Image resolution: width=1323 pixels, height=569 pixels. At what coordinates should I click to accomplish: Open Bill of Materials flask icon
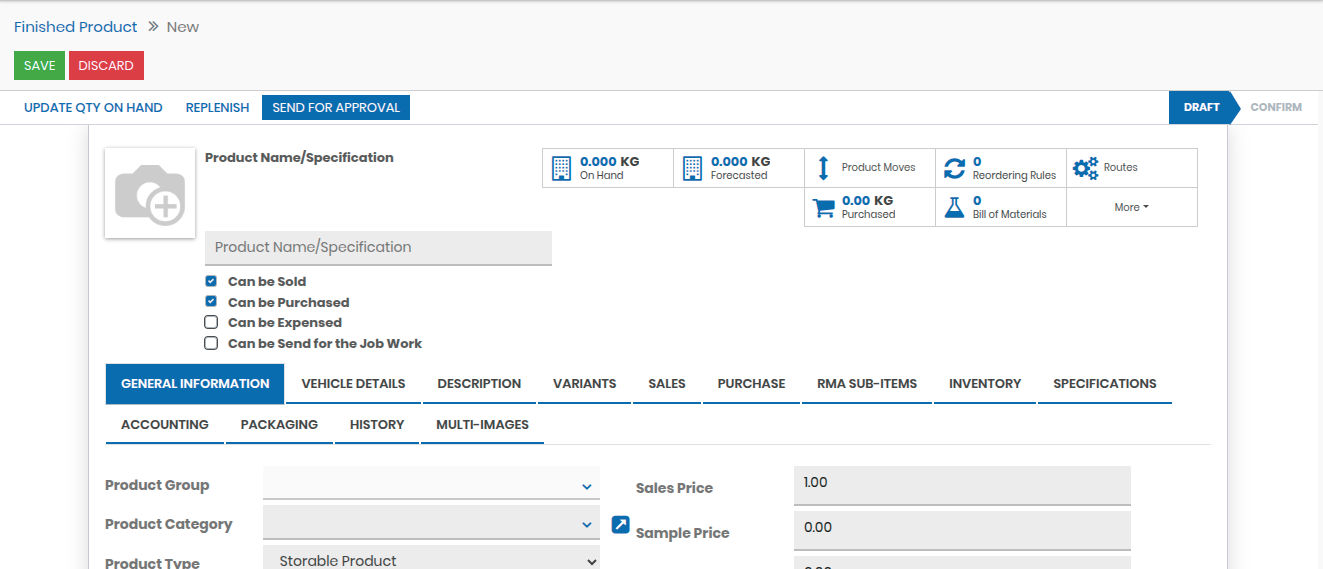(954, 208)
